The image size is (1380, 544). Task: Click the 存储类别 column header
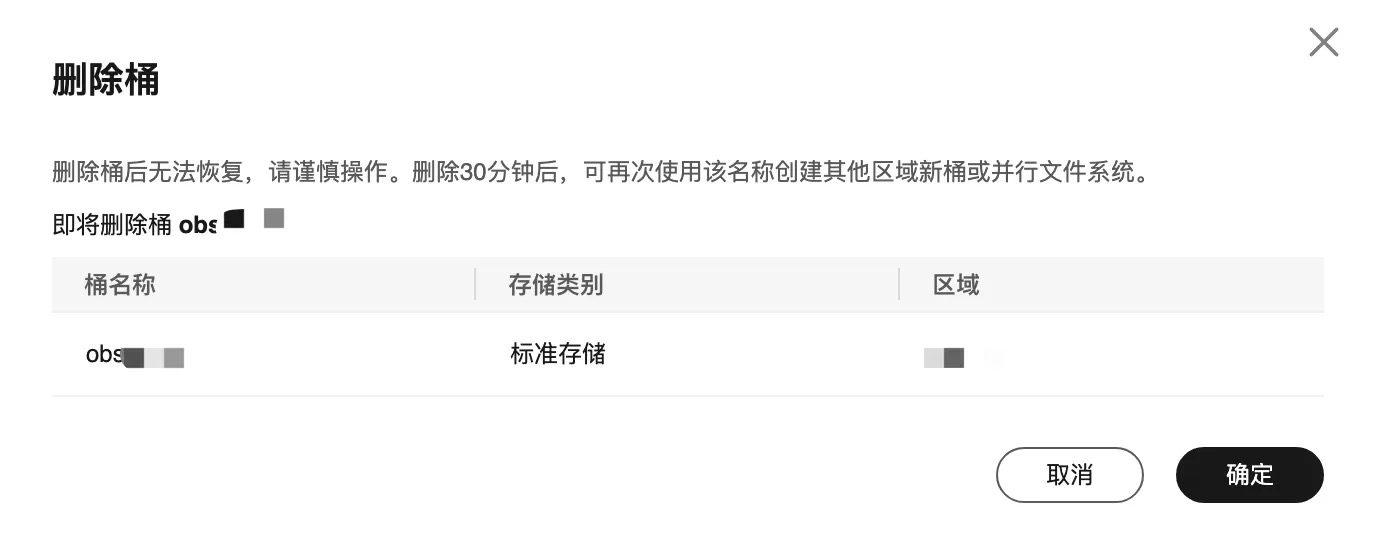[x=555, y=285]
